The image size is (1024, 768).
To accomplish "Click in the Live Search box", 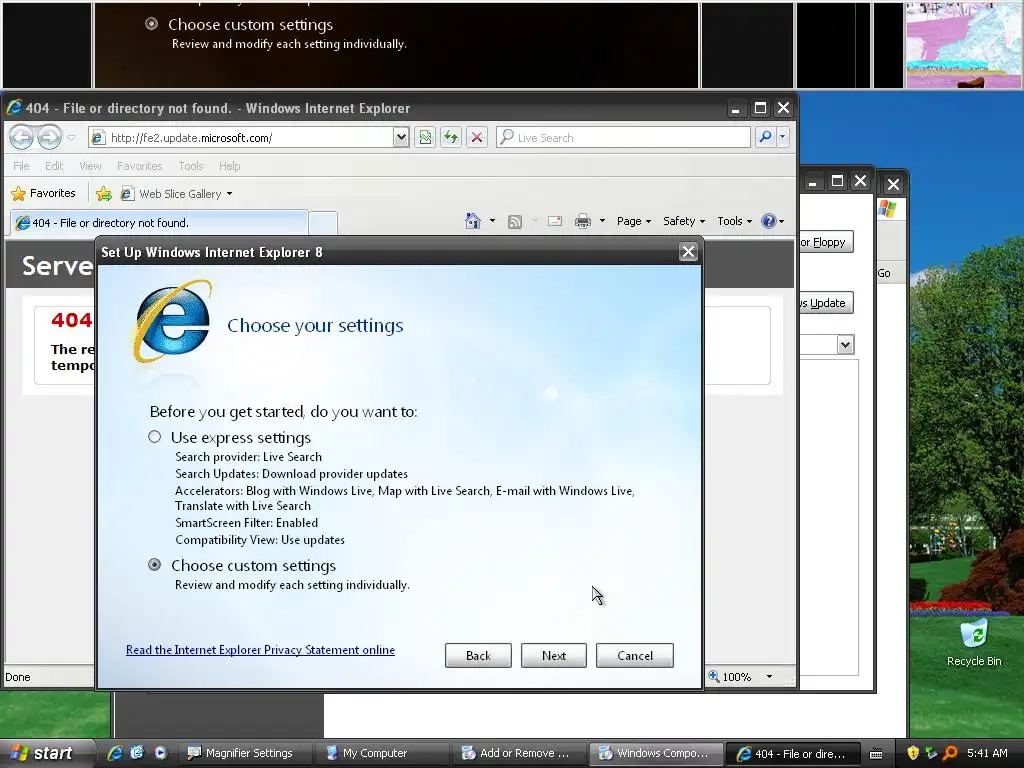I will 624,138.
